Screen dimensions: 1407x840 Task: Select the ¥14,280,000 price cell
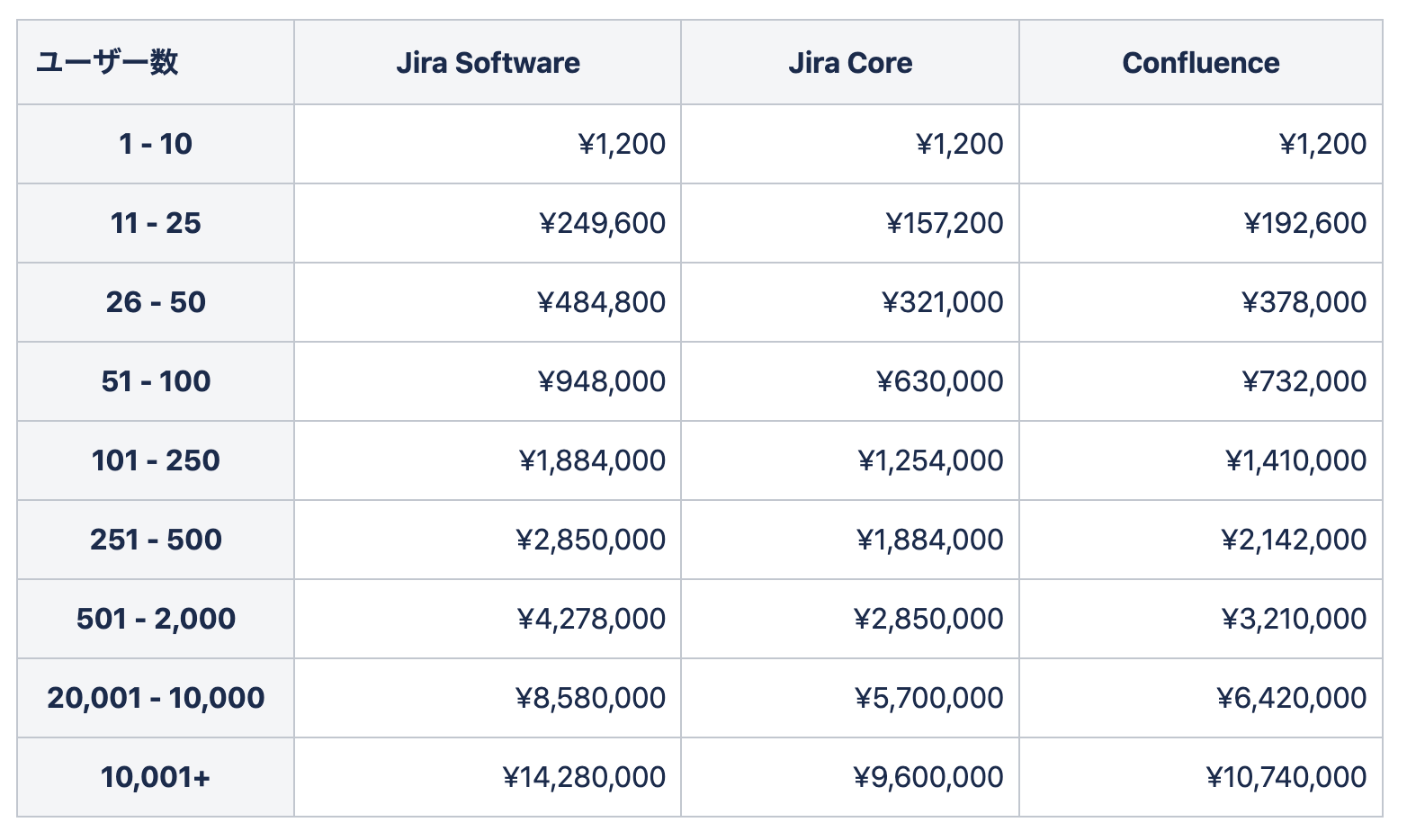(x=584, y=777)
